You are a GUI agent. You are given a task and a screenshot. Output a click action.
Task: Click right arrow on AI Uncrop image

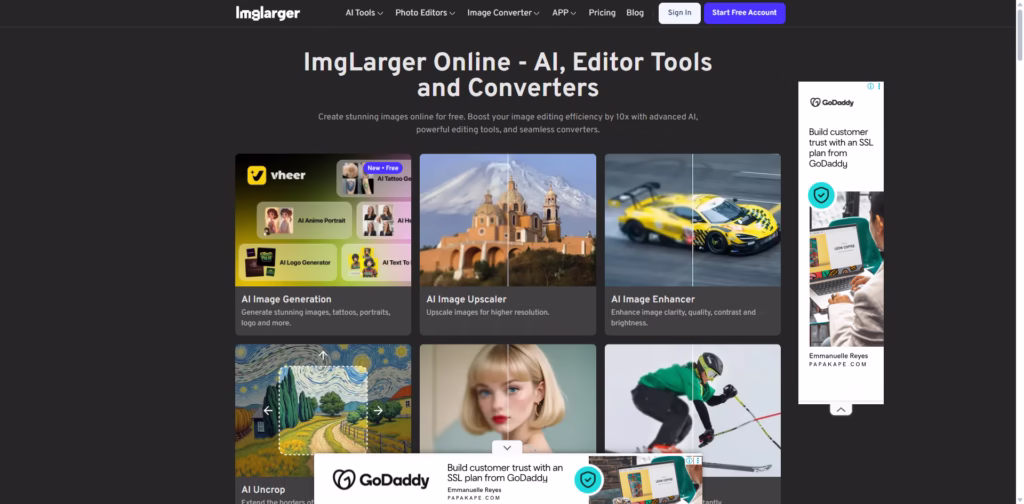click(378, 410)
